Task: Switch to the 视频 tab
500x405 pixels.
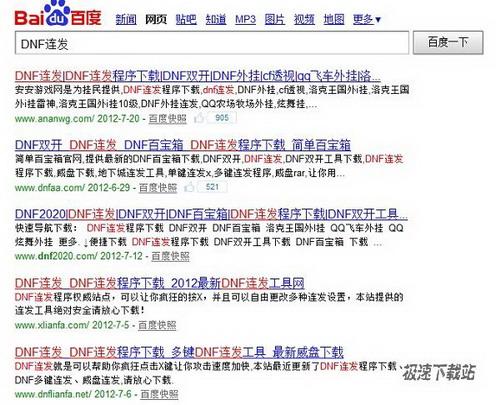Action: pos(304,19)
